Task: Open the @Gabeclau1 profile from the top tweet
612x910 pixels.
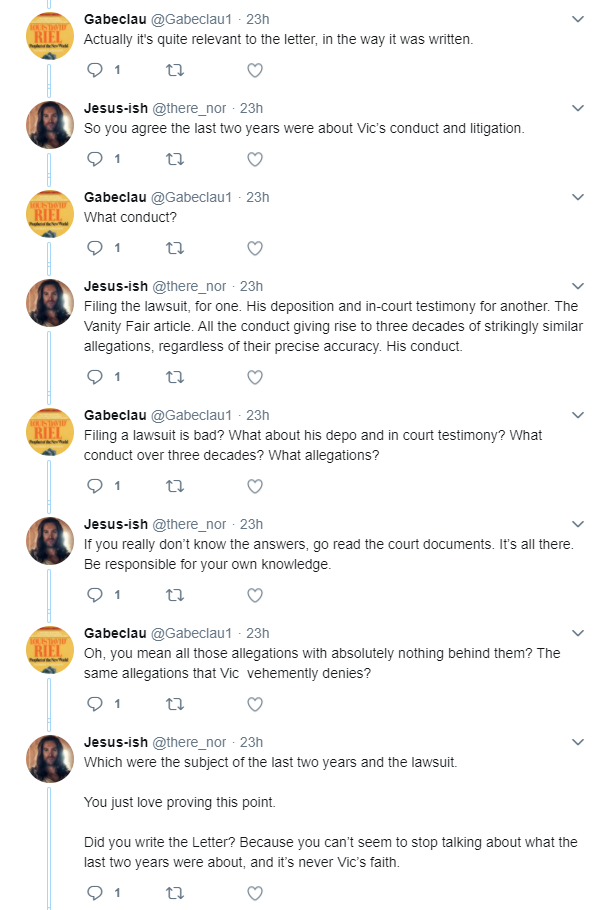Action: pos(191,19)
